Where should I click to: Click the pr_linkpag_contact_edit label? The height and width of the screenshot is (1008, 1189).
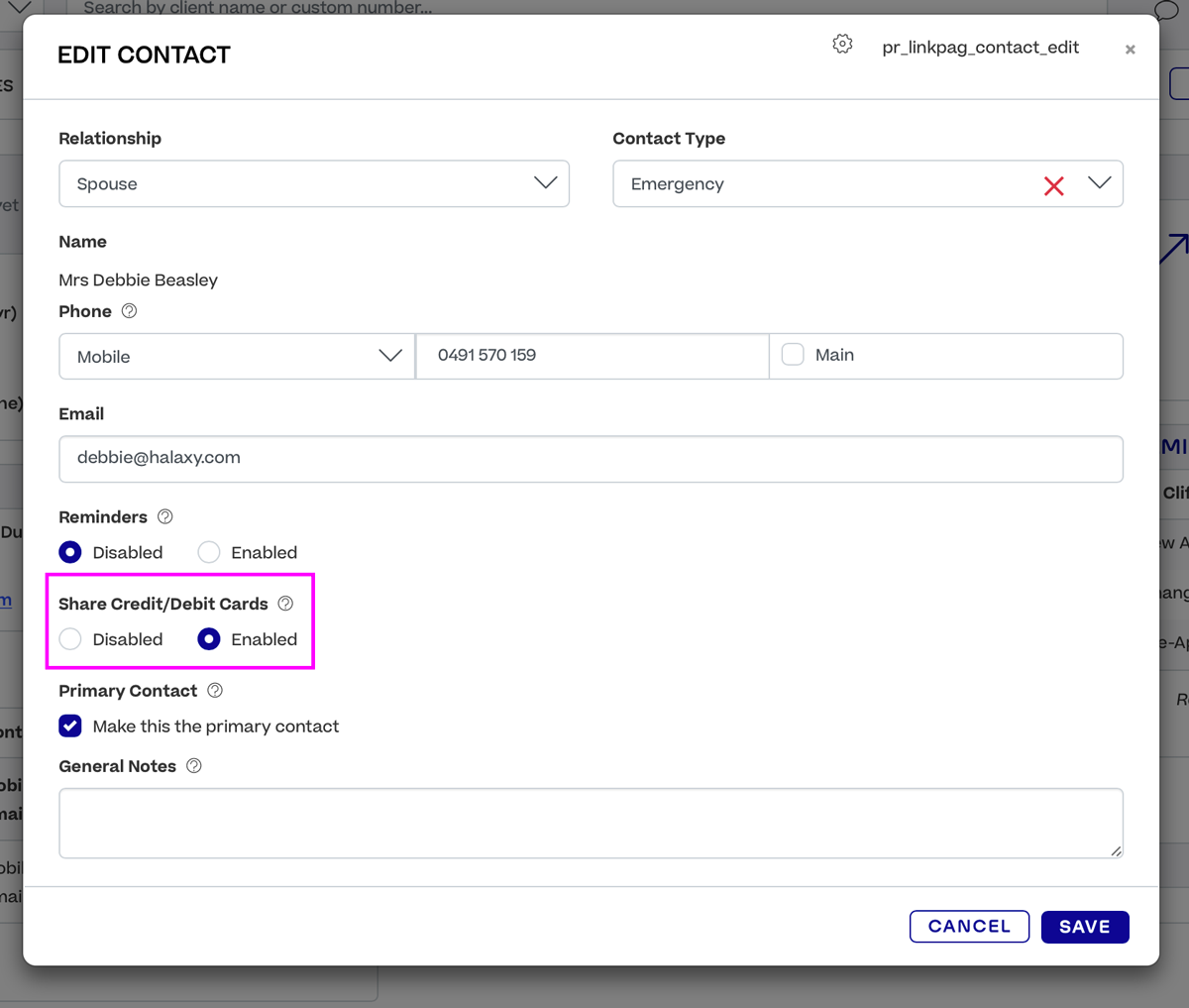[x=981, y=48]
